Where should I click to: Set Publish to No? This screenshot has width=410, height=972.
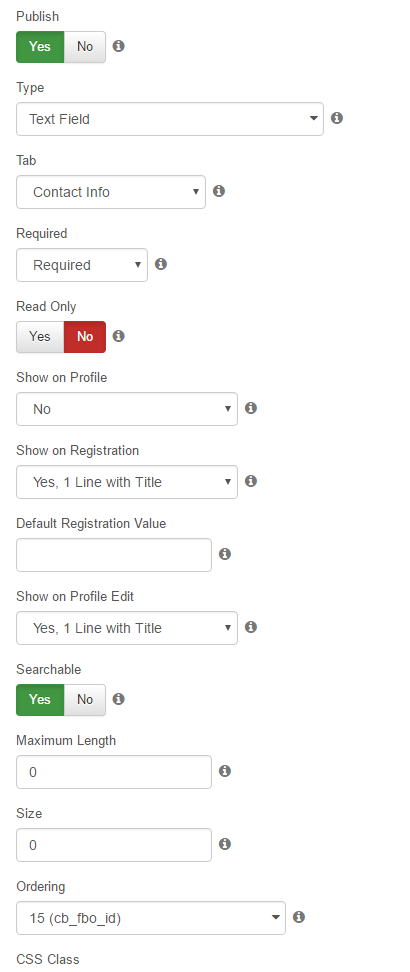[x=85, y=47]
